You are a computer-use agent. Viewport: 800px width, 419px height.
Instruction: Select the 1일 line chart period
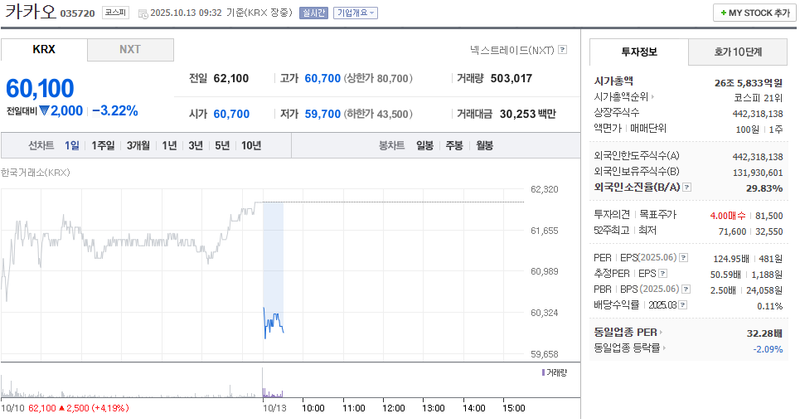point(72,145)
